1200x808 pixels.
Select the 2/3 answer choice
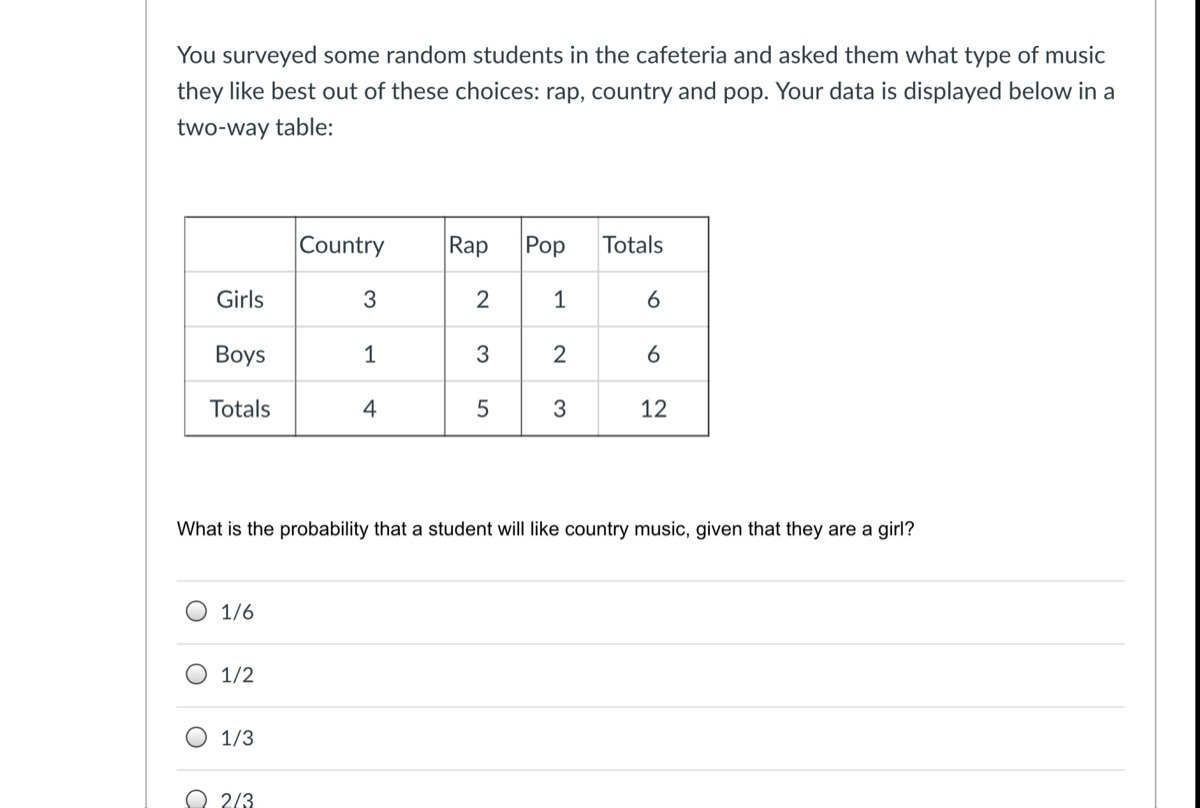coord(198,798)
